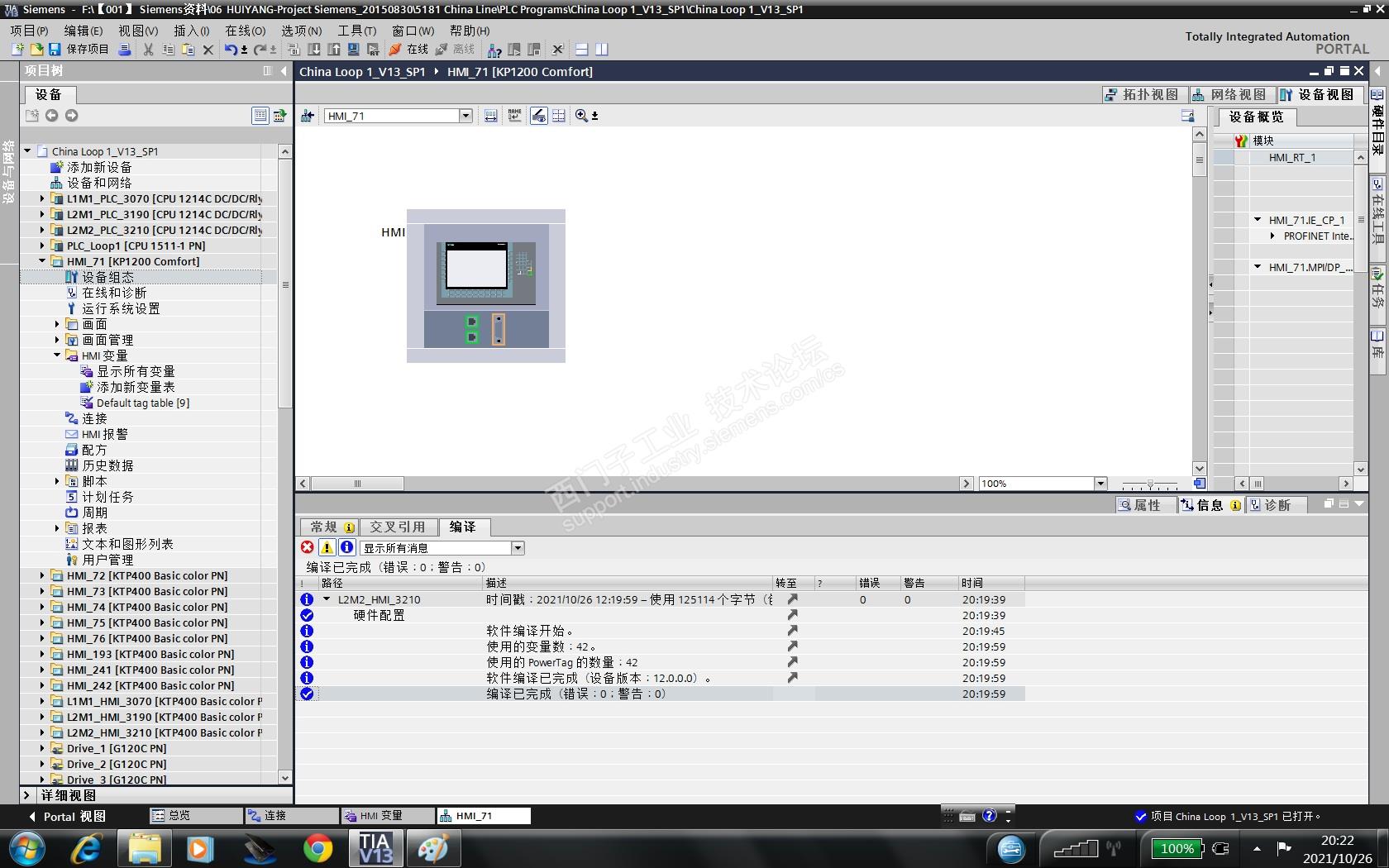
Task: Go online with the 在线 button
Action: [x=408, y=50]
